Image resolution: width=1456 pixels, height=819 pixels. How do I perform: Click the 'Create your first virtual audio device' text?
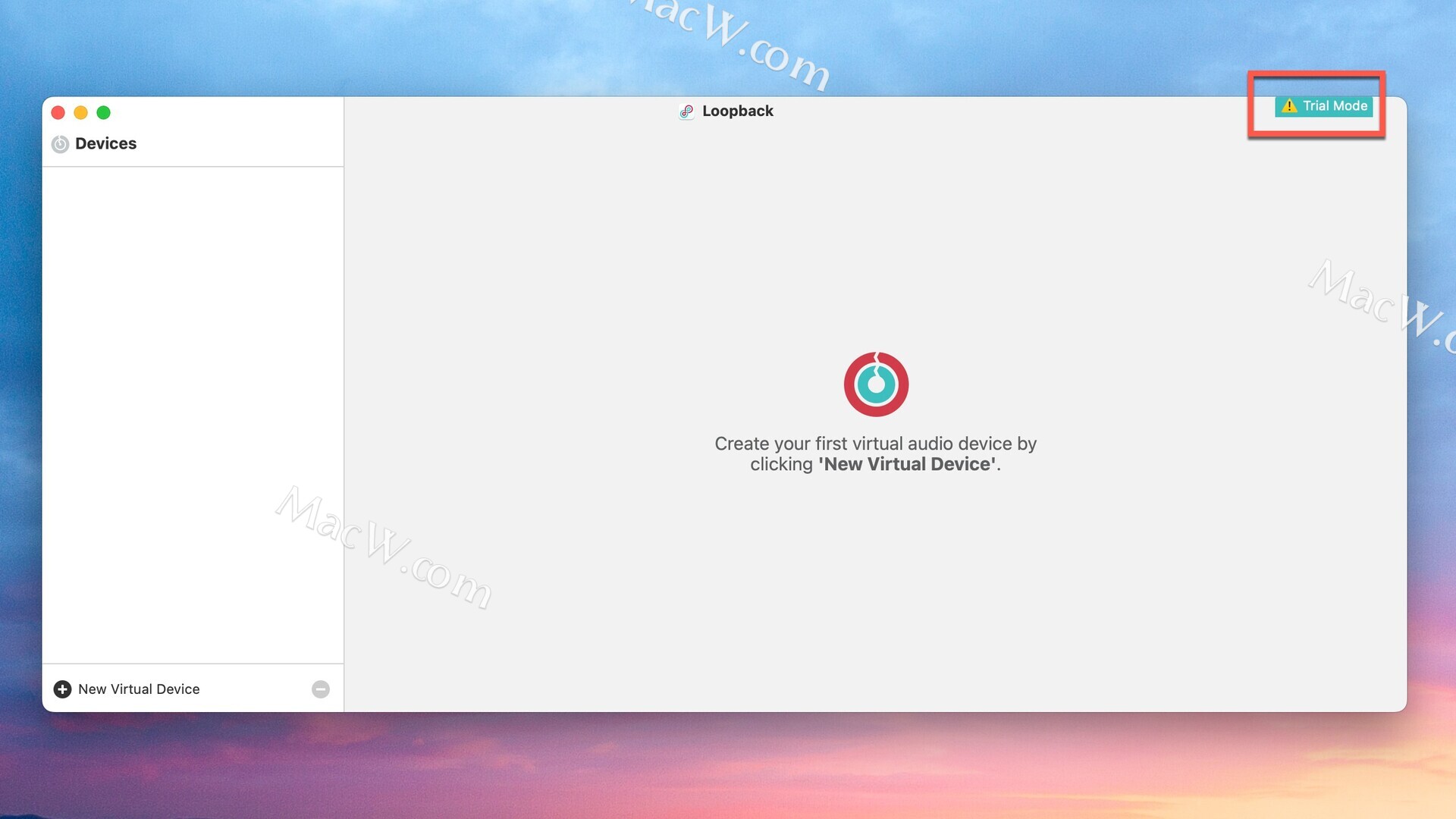pos(875,453)
